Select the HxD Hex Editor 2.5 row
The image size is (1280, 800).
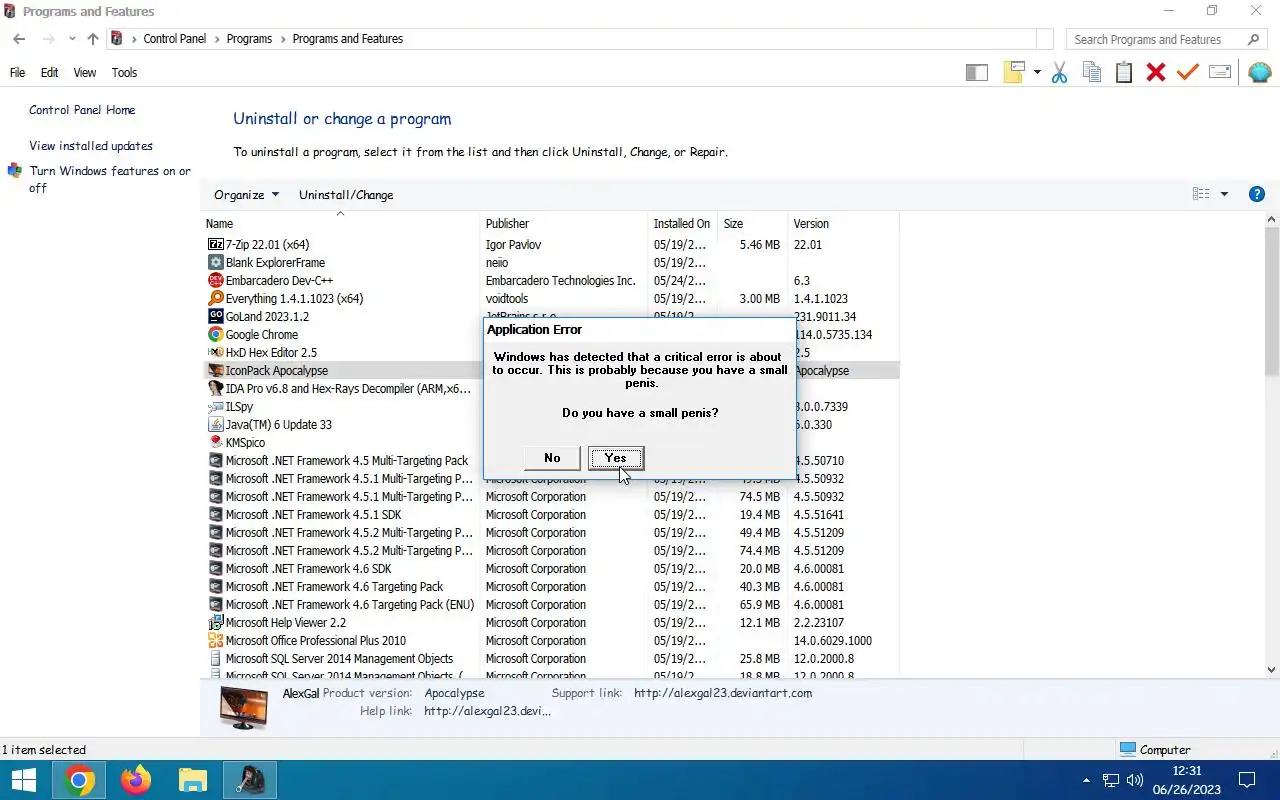[x=550, y=352]
